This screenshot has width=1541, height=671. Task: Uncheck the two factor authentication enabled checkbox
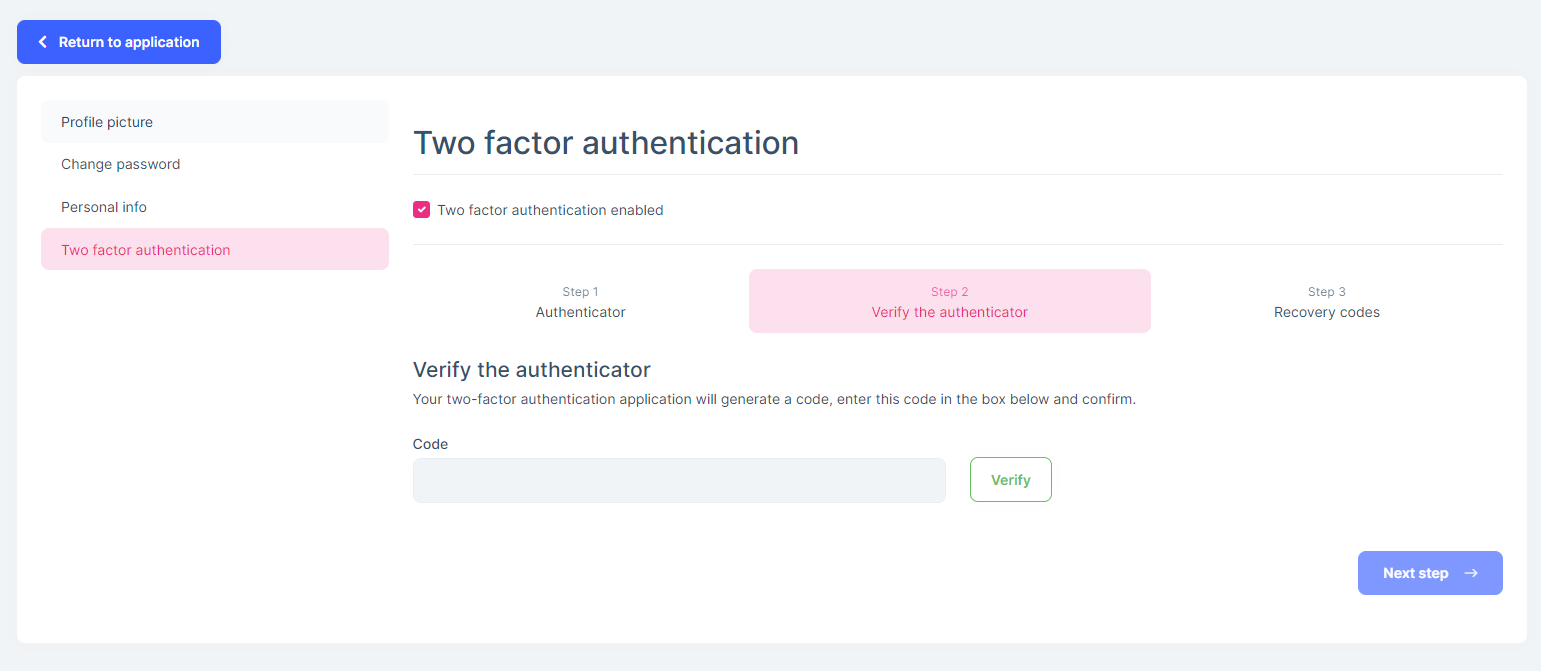point(422,210)
